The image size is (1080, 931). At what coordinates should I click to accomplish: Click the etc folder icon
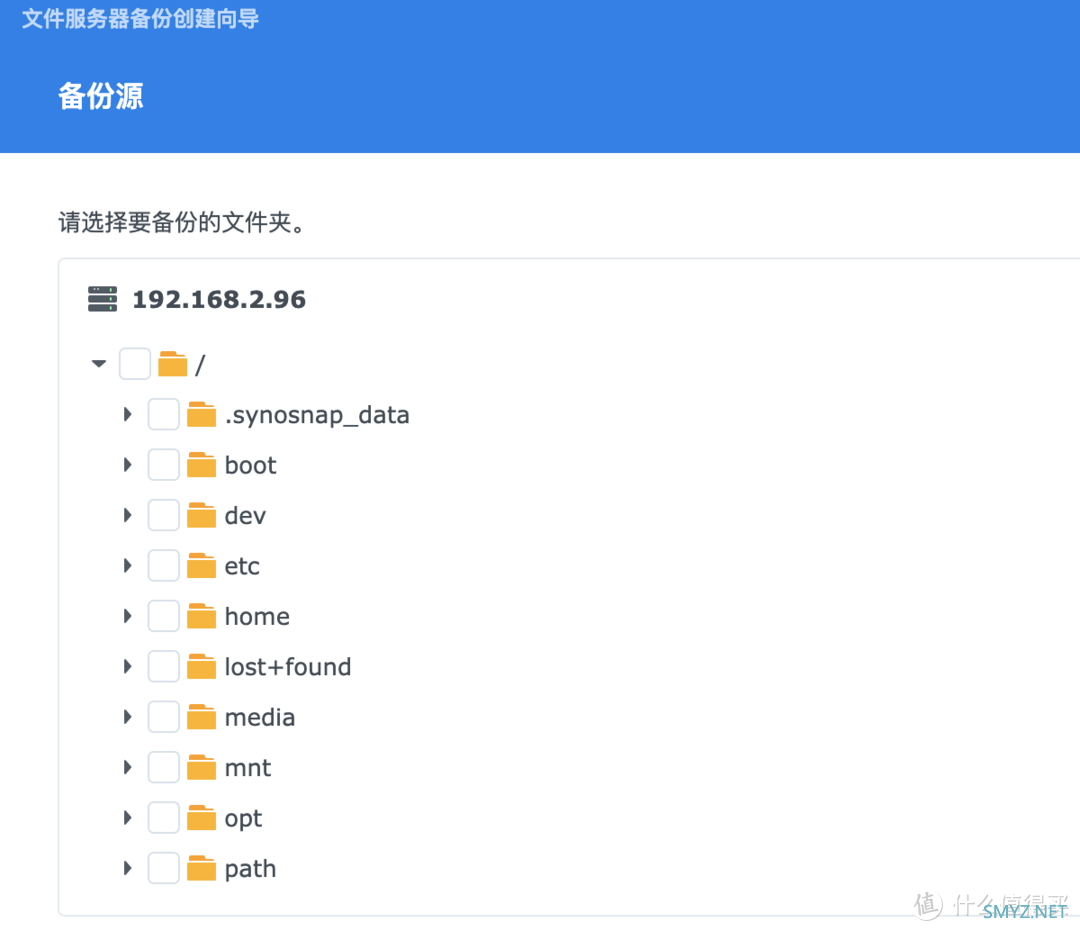click(x=201, y=565)
